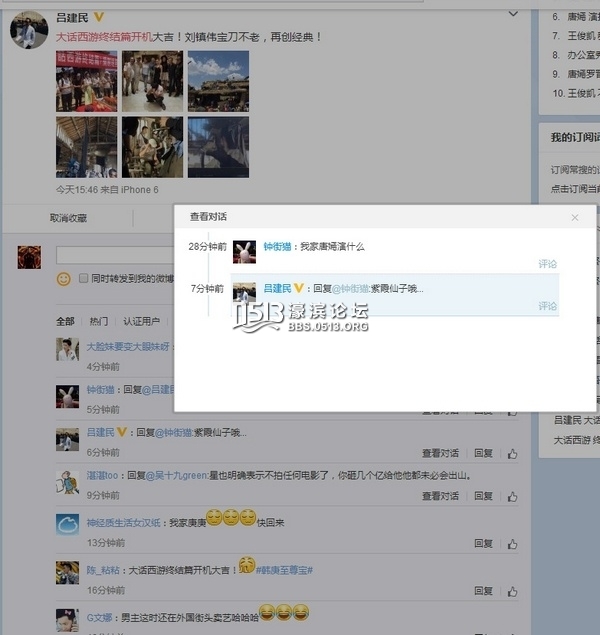The height and width of the screenshot is (635, 600).
Task: Open 吕建民's profile avatar at top
Action: 29,31
